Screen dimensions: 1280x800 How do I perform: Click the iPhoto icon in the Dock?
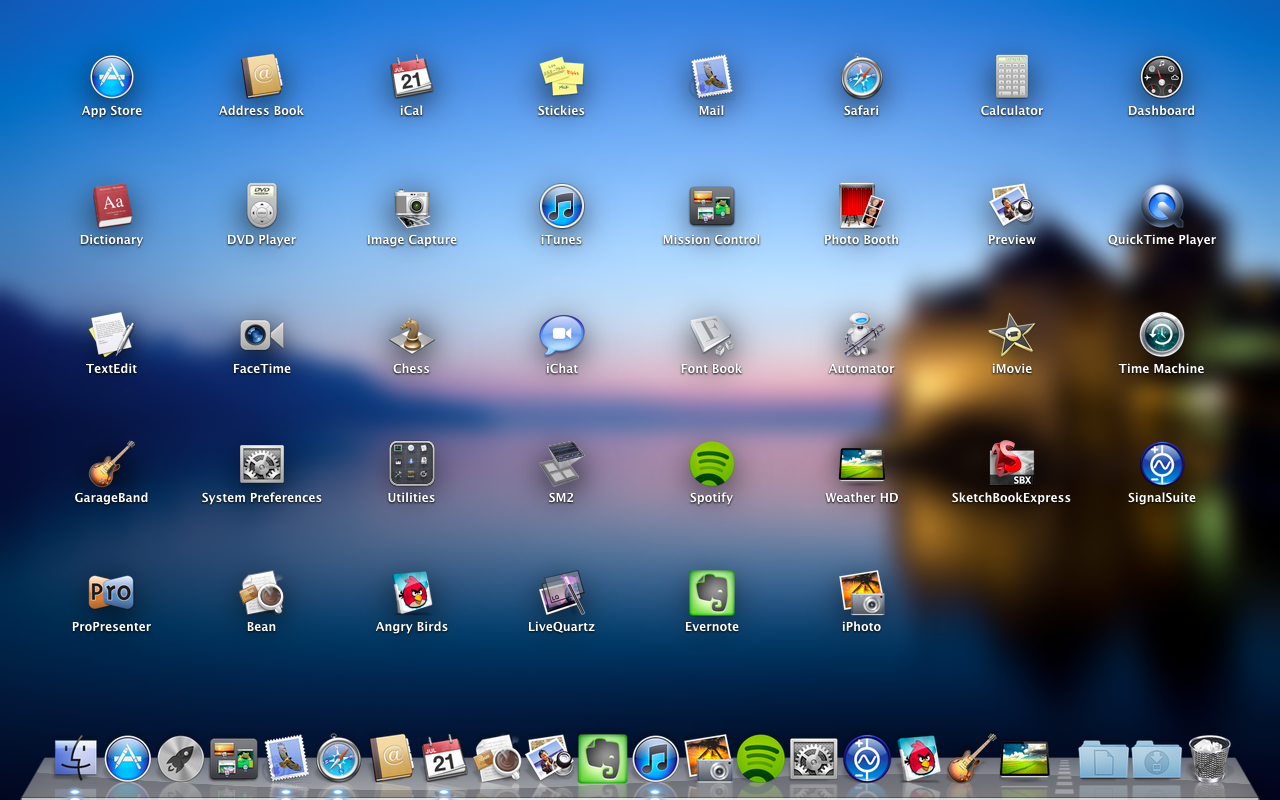pos(709,759)
